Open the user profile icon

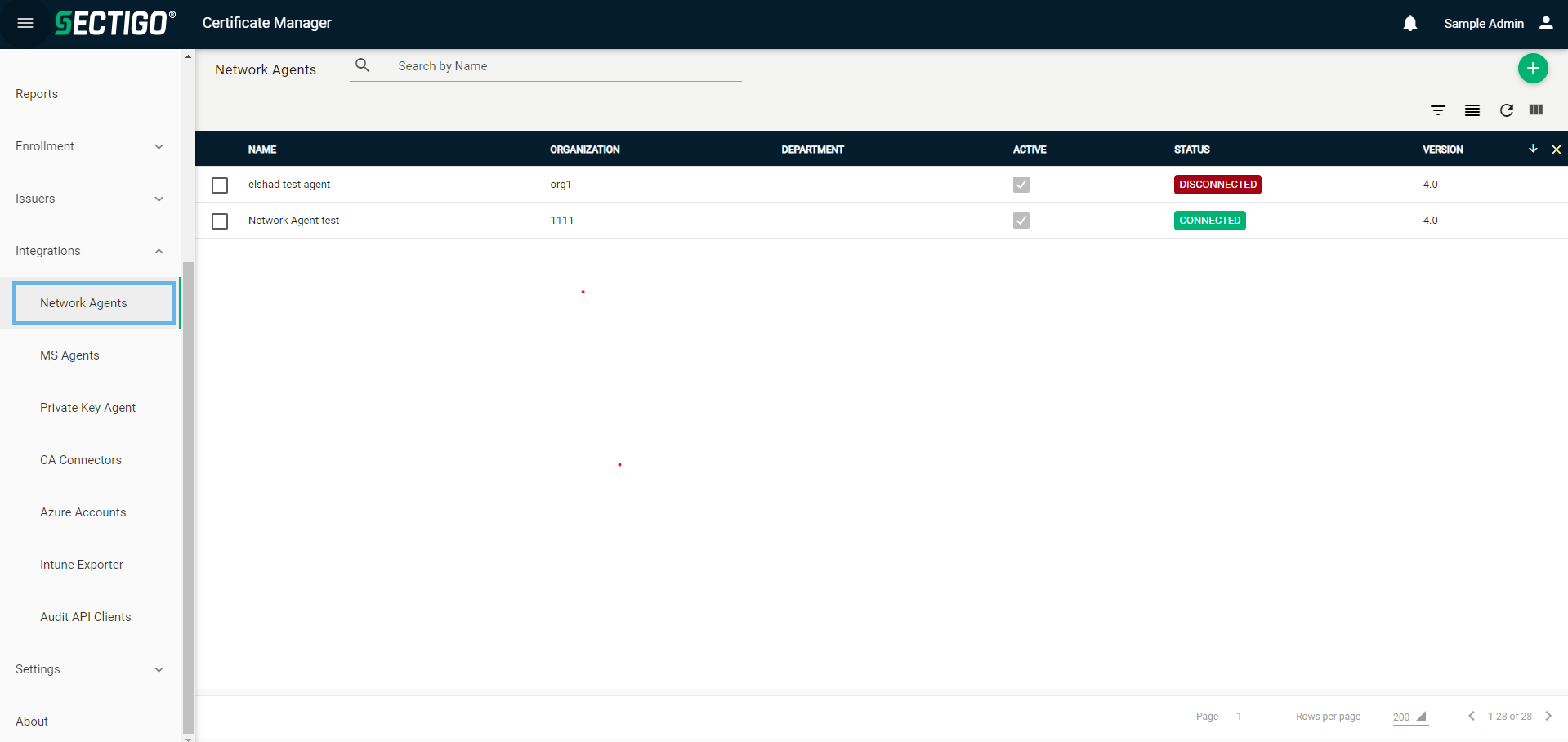click(x=1546, y=23)
